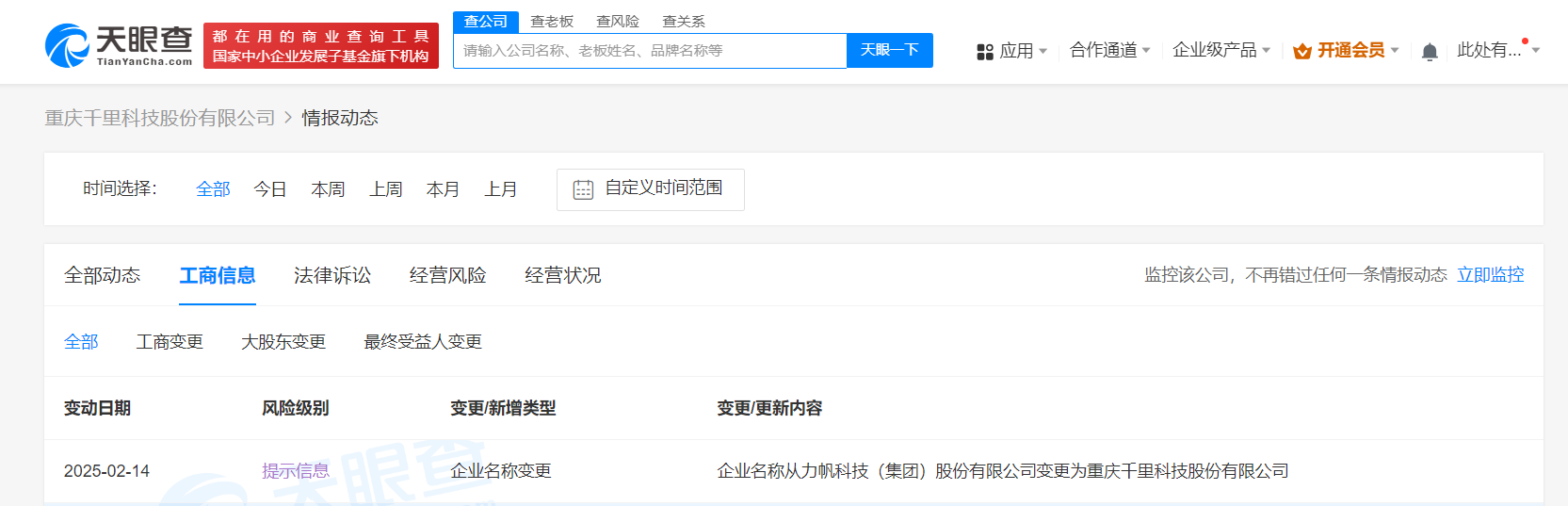Select the 查老板 search tab
Image resolution: width=1568 pixels, height=506 pixels.
(552, 22)
